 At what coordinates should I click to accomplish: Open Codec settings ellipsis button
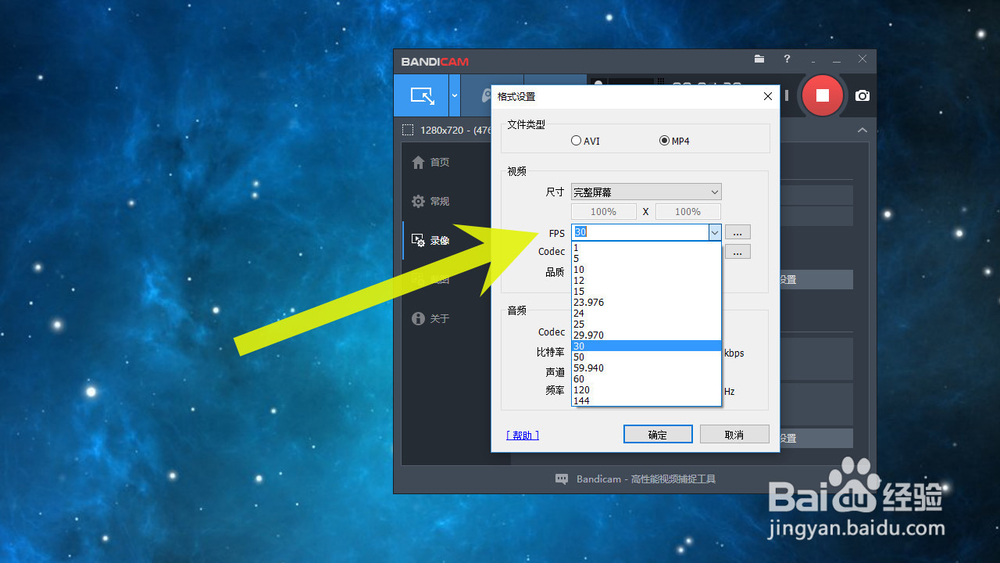[737, 252]
